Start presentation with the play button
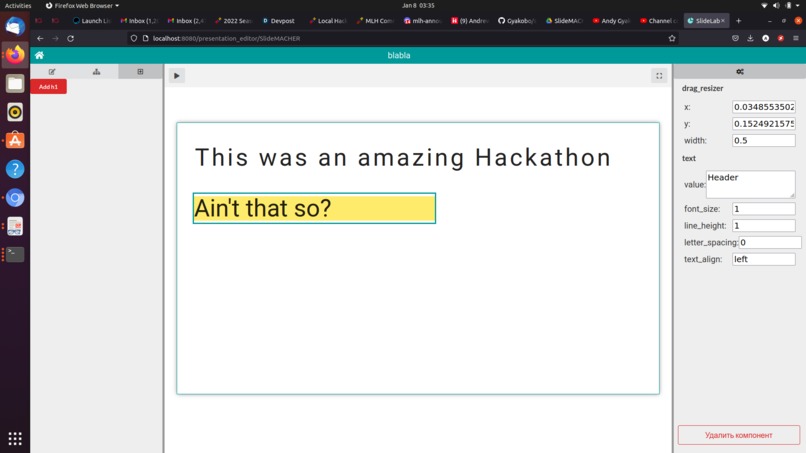Image resolution: width=806 pixels, height=453 pixels. 177,76
